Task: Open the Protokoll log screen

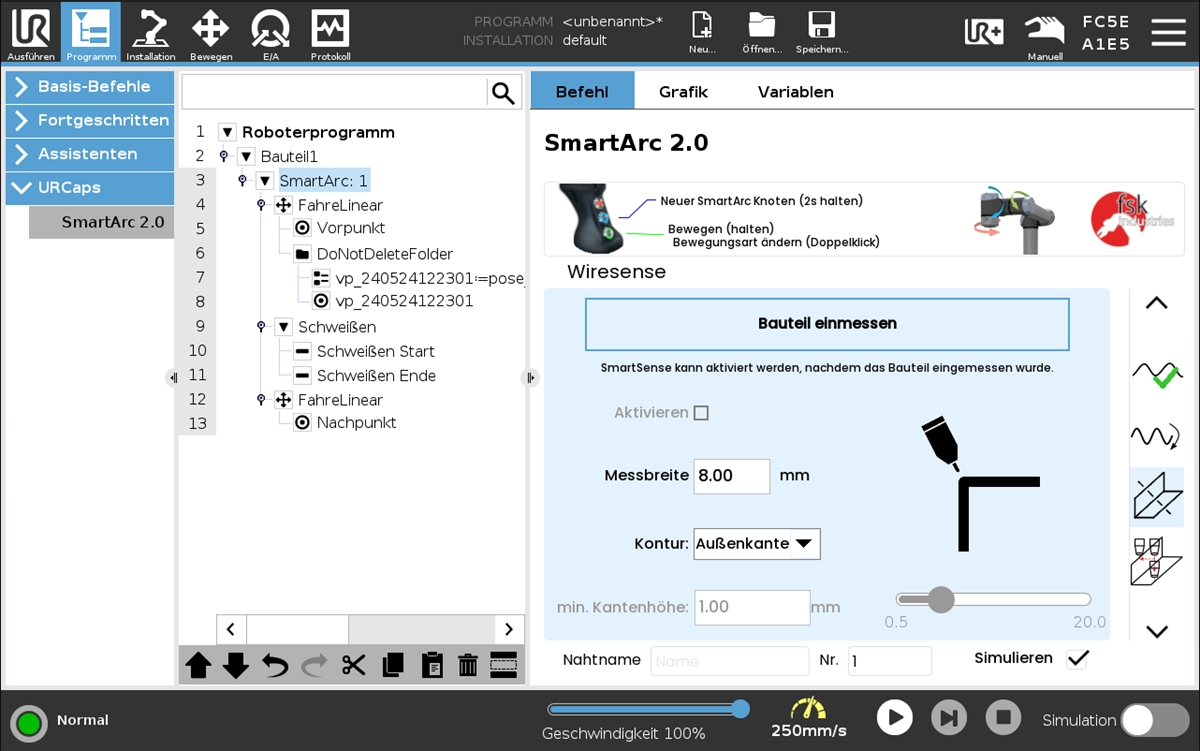Action: tap(330, 32)
